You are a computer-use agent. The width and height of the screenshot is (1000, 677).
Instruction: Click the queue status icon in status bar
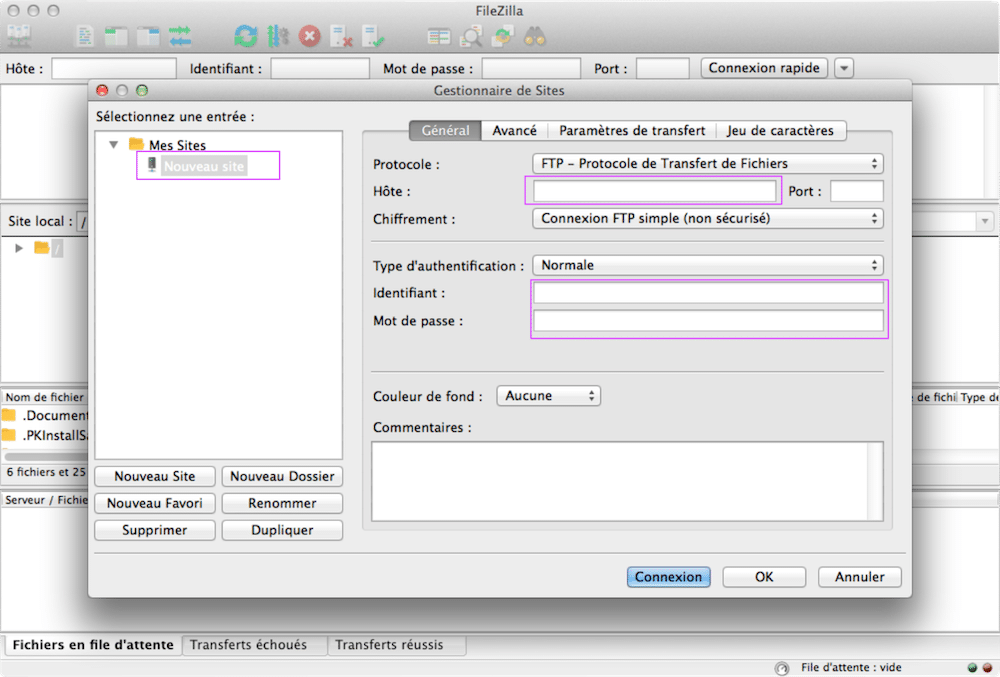(782, 667)
